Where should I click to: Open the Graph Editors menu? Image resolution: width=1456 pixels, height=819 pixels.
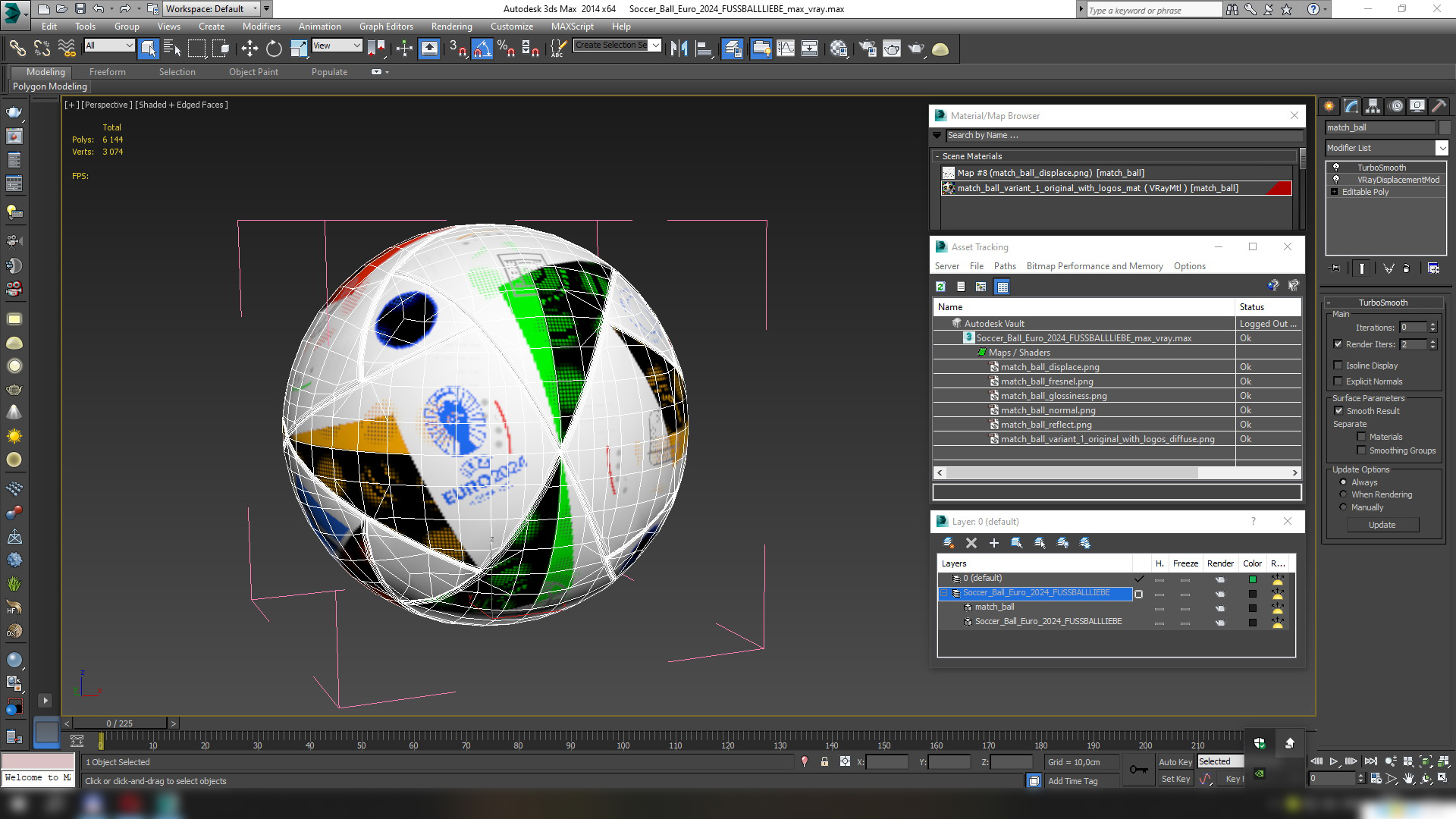pyautogui.click(x=386, y=27)
